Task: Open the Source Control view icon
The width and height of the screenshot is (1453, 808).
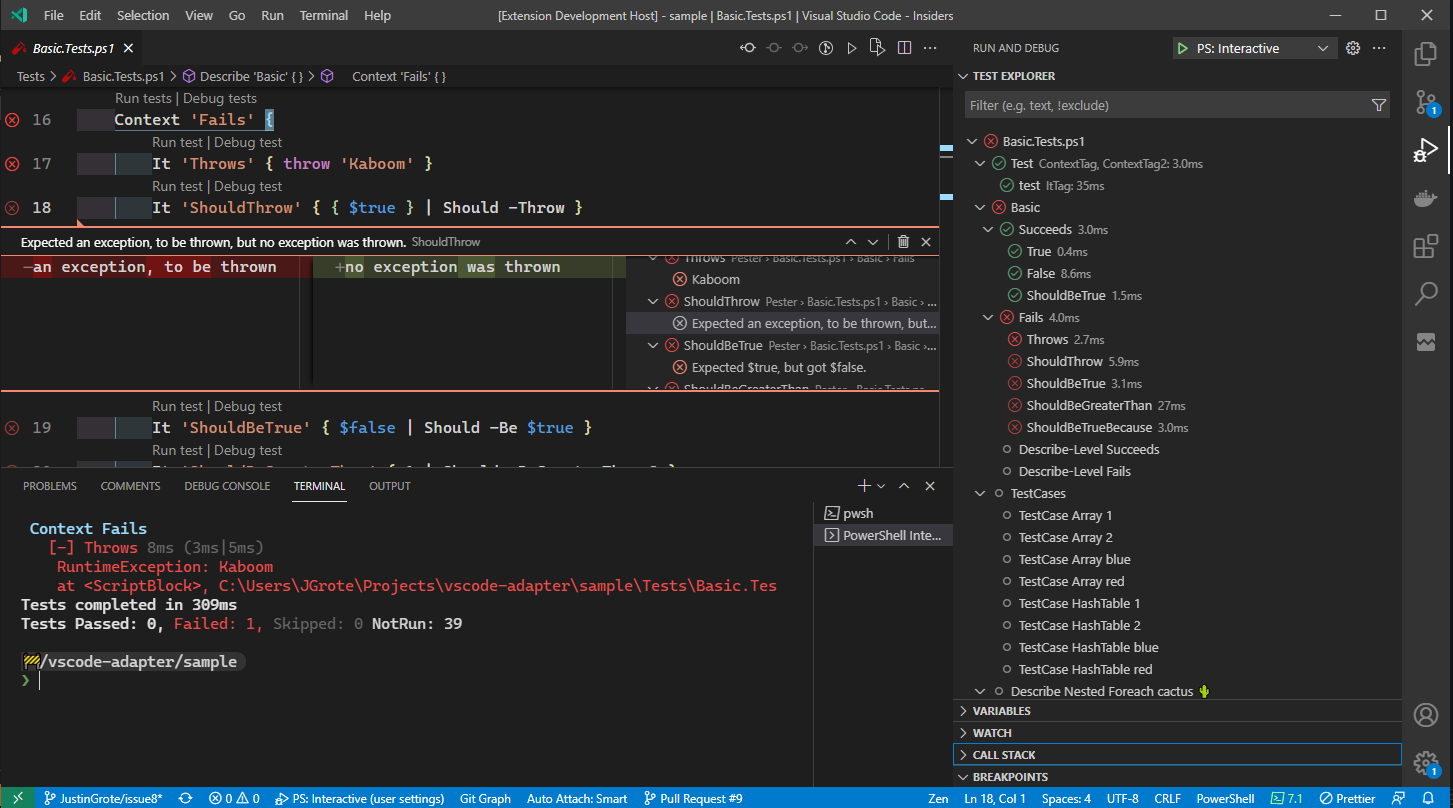Action: click(x=1425, y=101)
